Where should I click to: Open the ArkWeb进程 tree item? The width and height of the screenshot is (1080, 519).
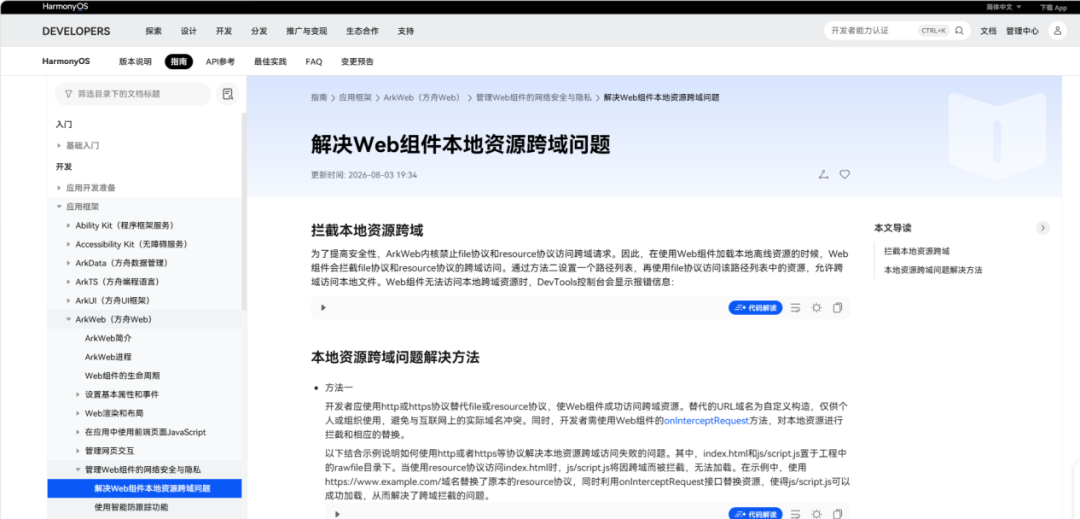[x=108, y=357]
